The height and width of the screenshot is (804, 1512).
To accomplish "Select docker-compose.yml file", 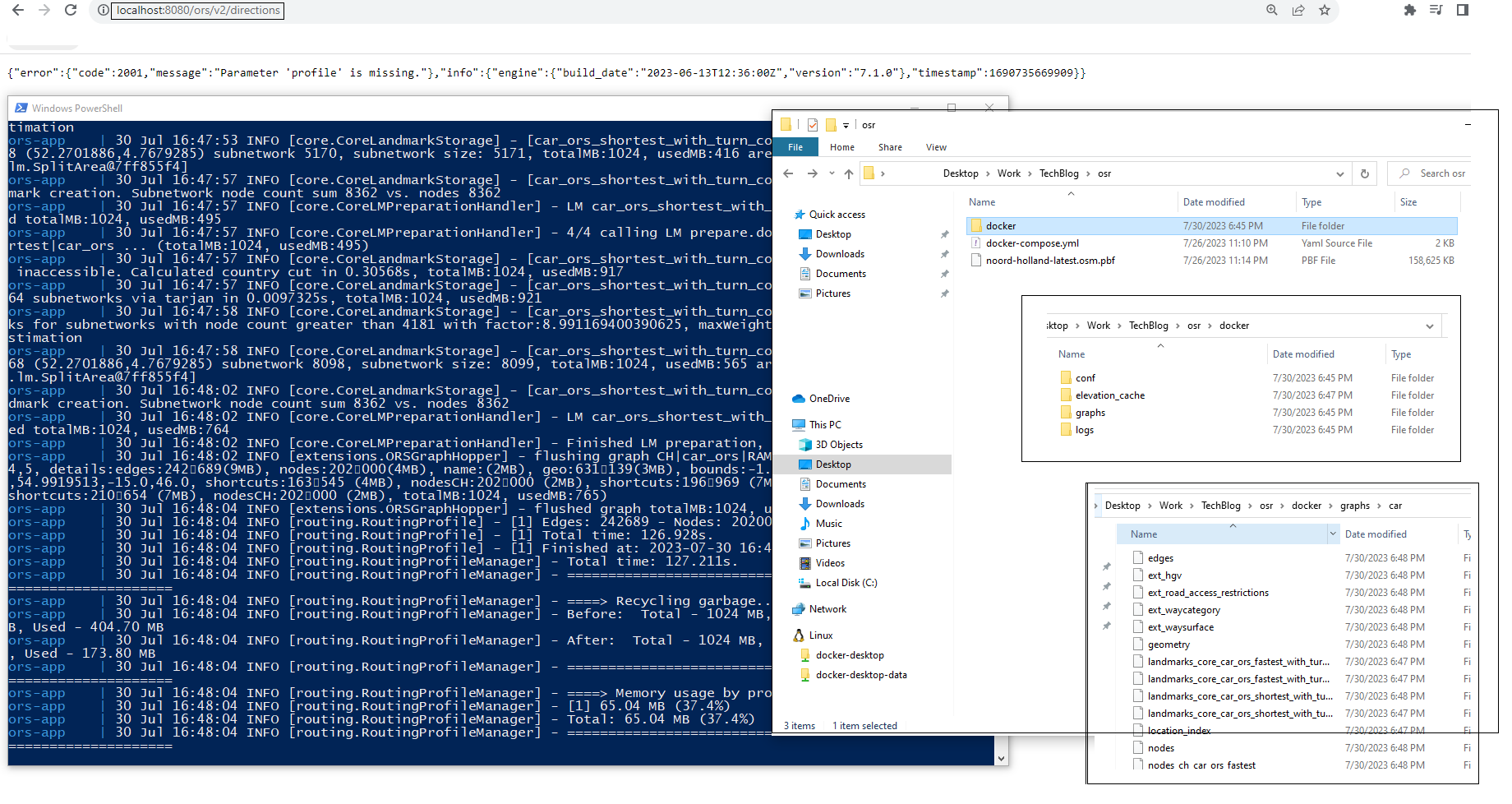I will click(1032, 243).
